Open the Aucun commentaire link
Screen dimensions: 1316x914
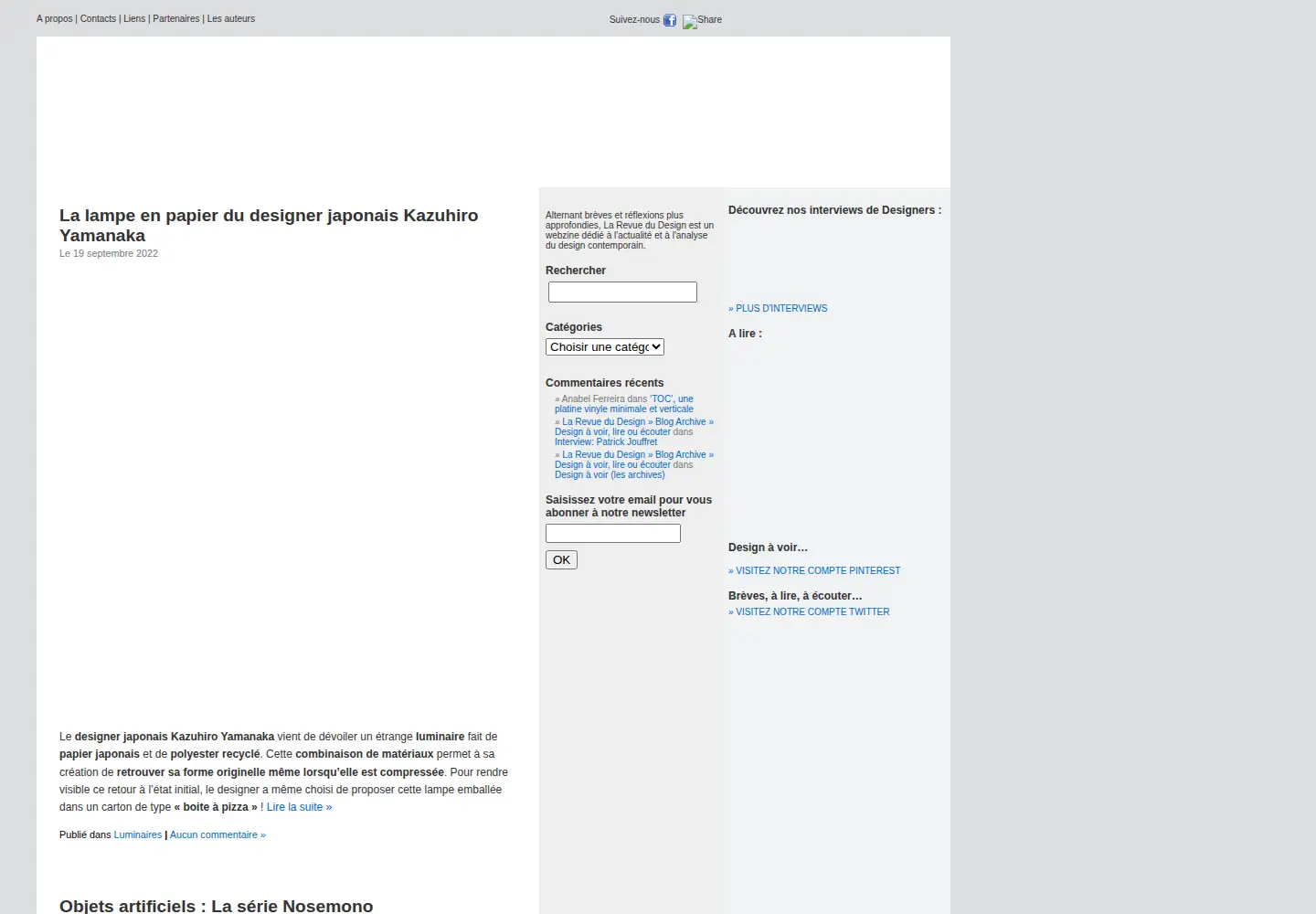pos(218,834)
